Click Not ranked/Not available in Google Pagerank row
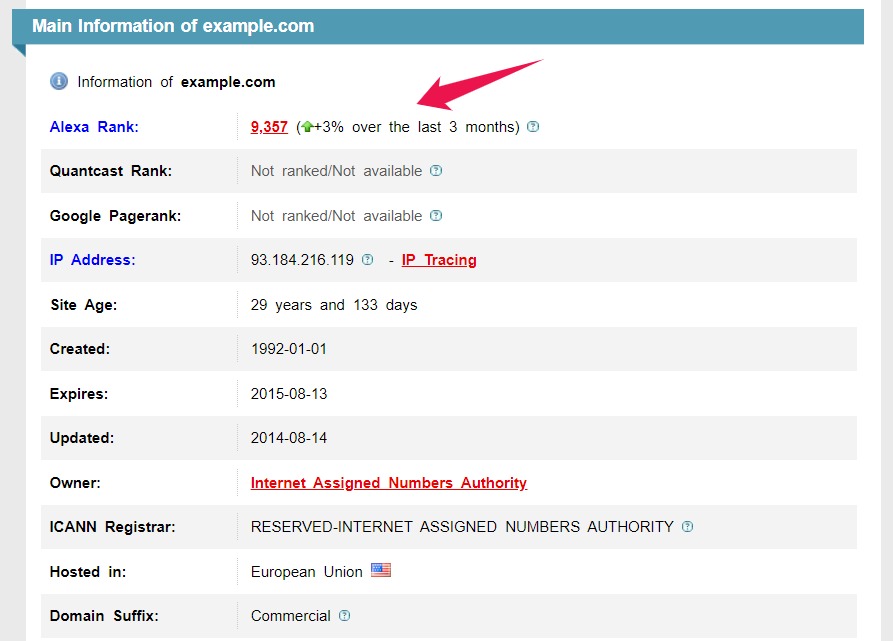 (337, 216)
